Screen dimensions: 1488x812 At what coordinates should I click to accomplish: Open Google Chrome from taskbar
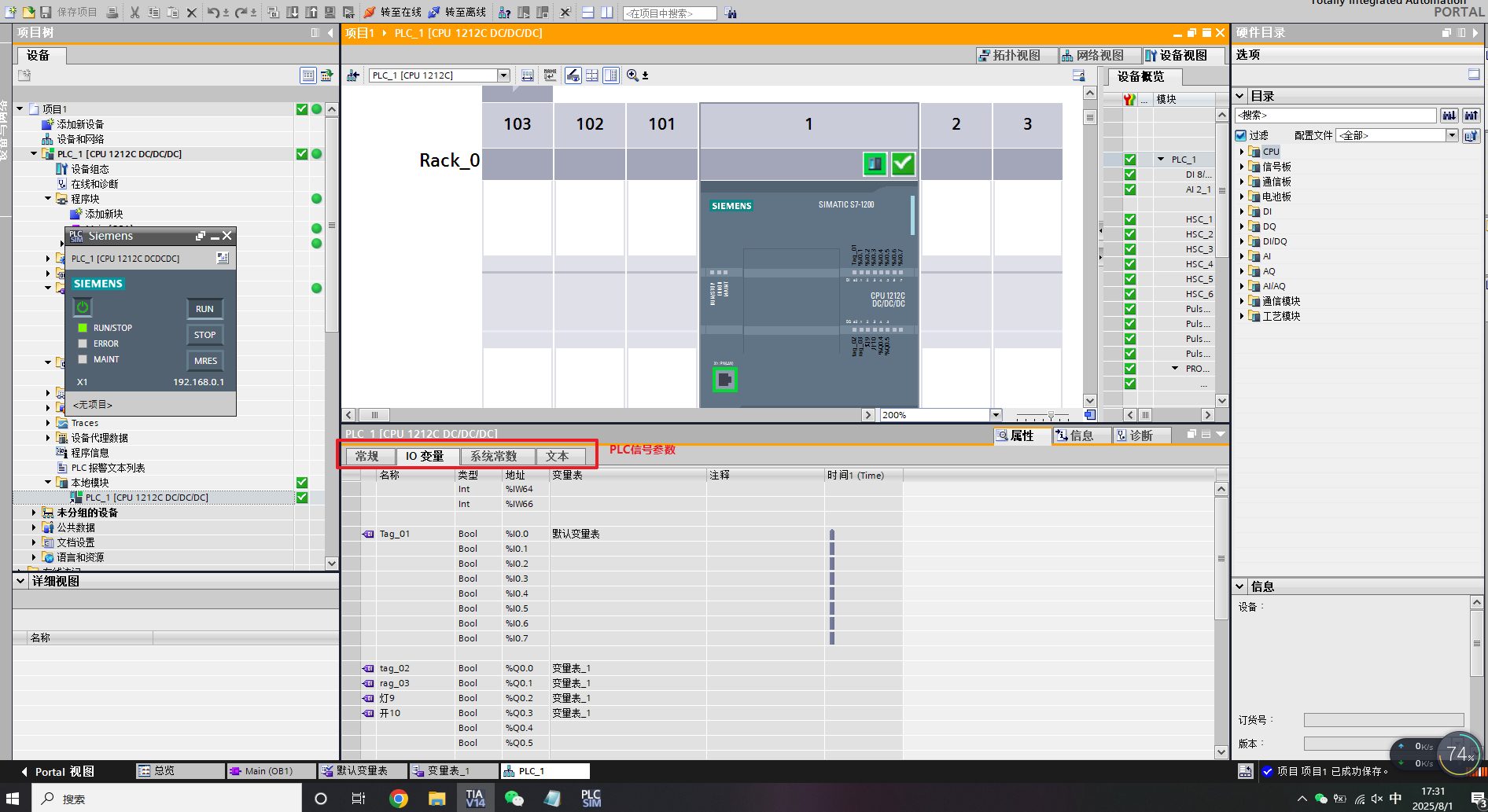[399, 799]
